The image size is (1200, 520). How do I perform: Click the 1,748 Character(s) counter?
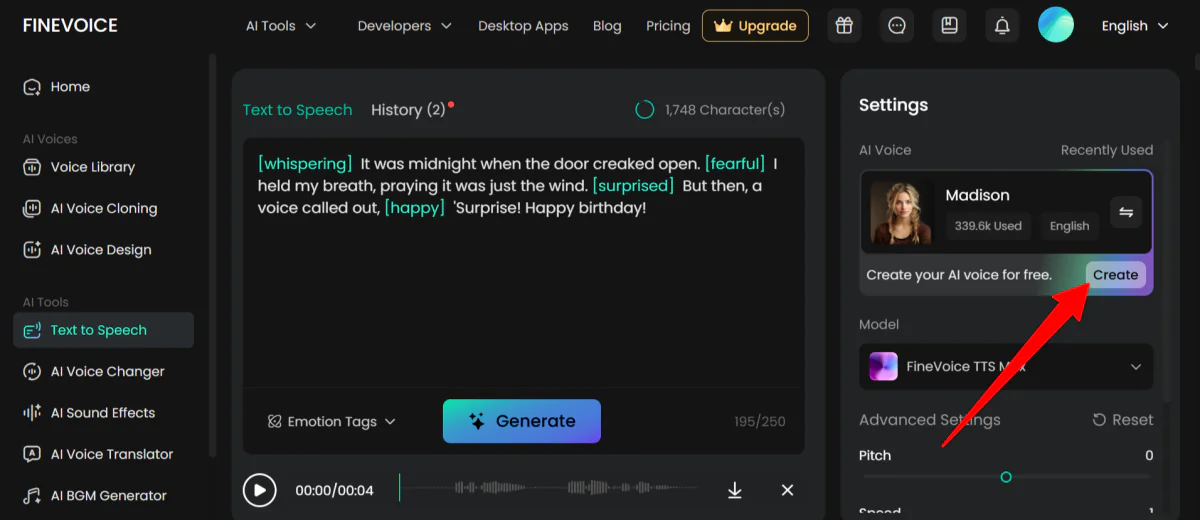[x=725, y=110]
